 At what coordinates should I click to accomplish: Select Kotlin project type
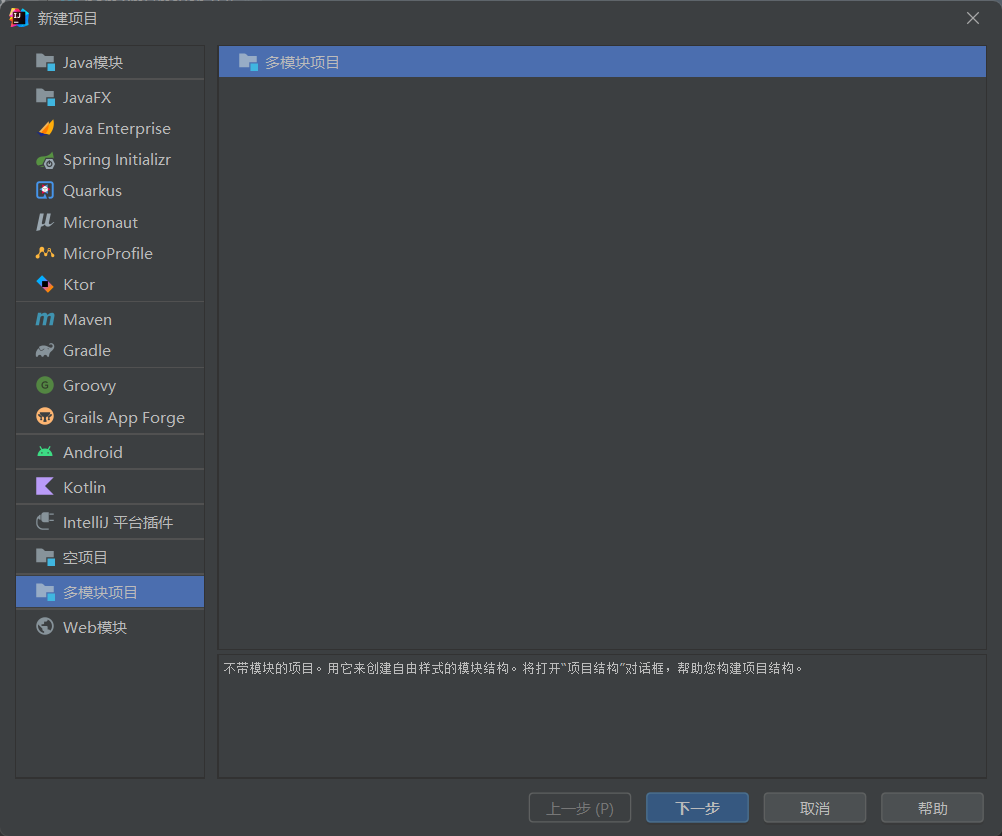(x=110, y=487)
